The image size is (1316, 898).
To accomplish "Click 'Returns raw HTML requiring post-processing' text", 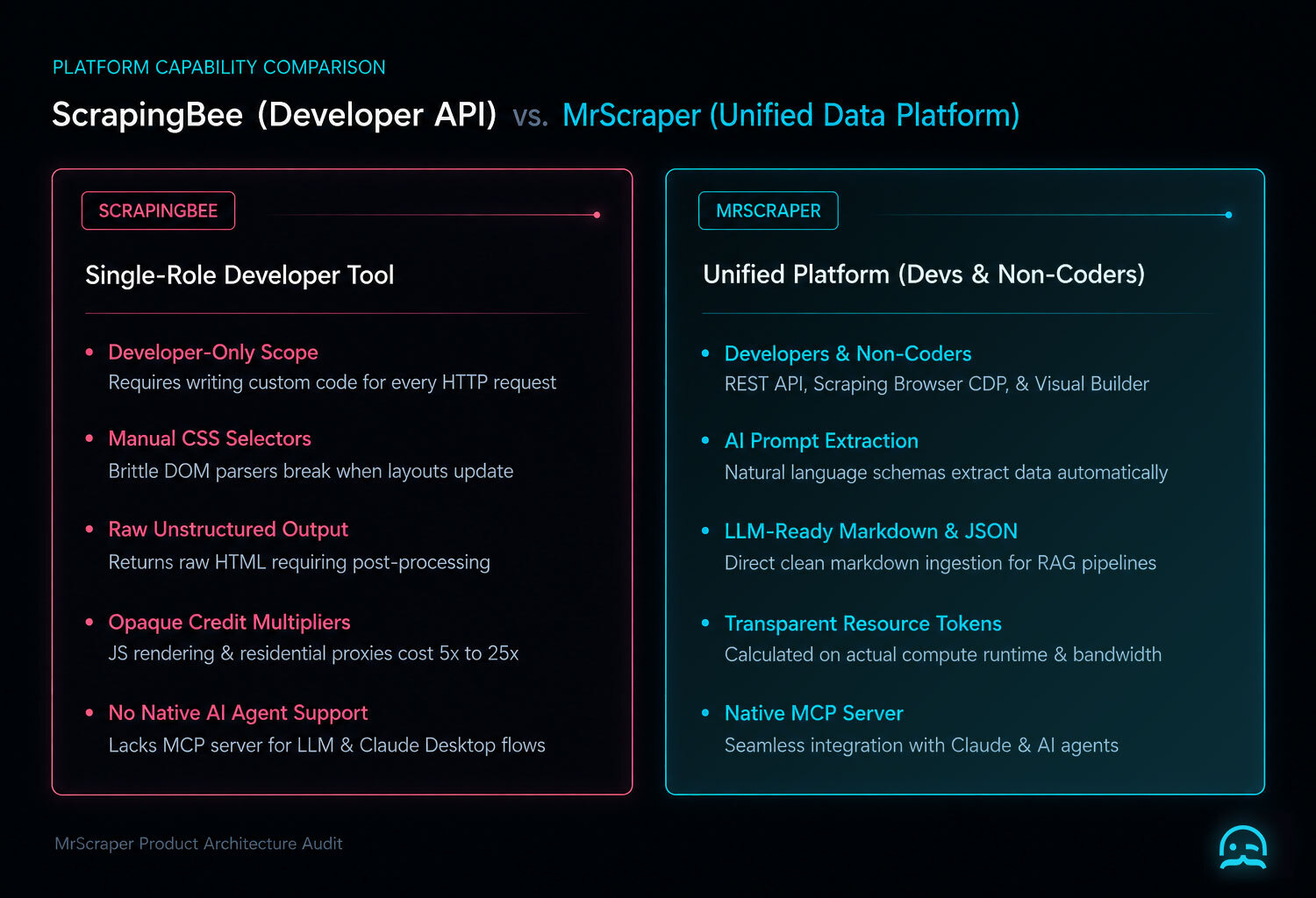I will (299, 562).
